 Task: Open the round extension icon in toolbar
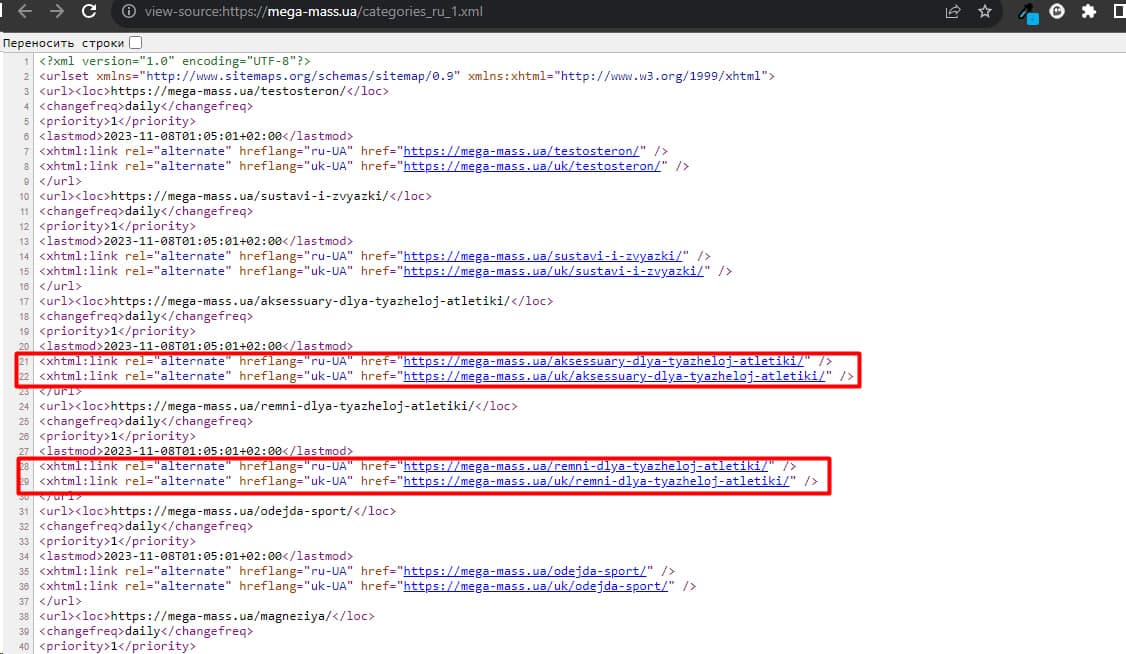(1057, 11)
